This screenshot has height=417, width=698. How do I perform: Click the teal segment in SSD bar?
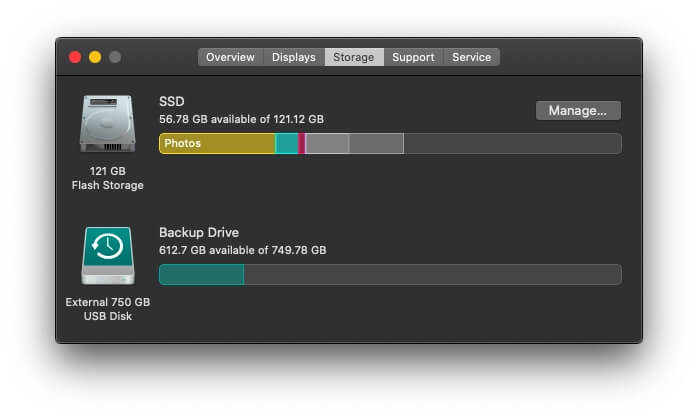tap(287, 144)
